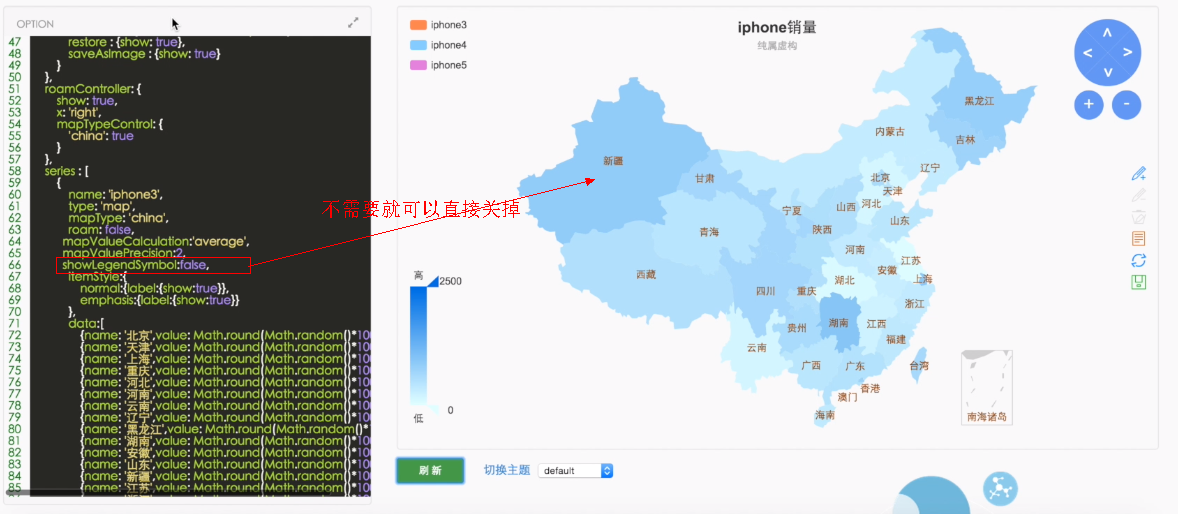The height and width of the screenshot is (514, 1178).
Task: Zoom out the map with minus button
Action: pyautogui.click(x=1127, y=104)
